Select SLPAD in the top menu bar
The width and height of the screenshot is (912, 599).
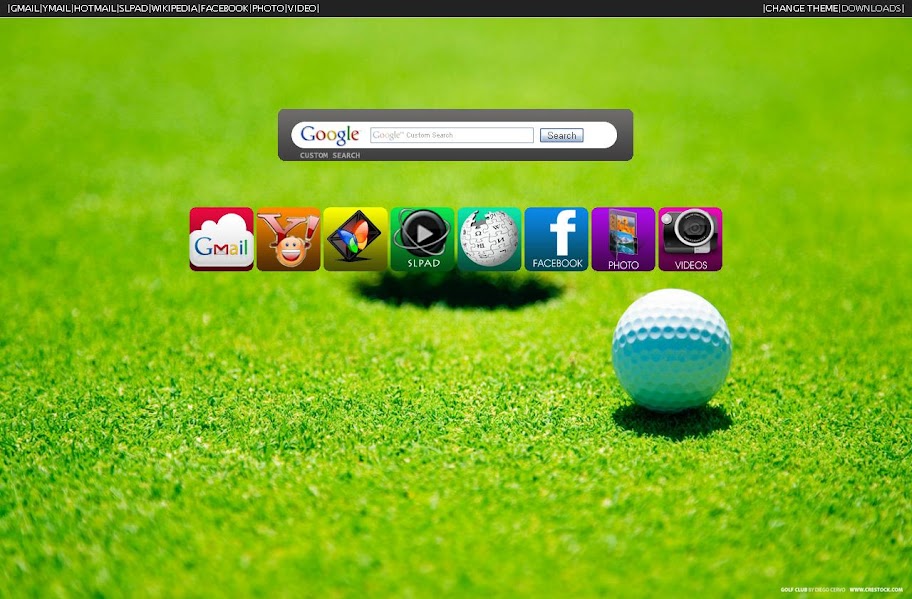point(133,8)
